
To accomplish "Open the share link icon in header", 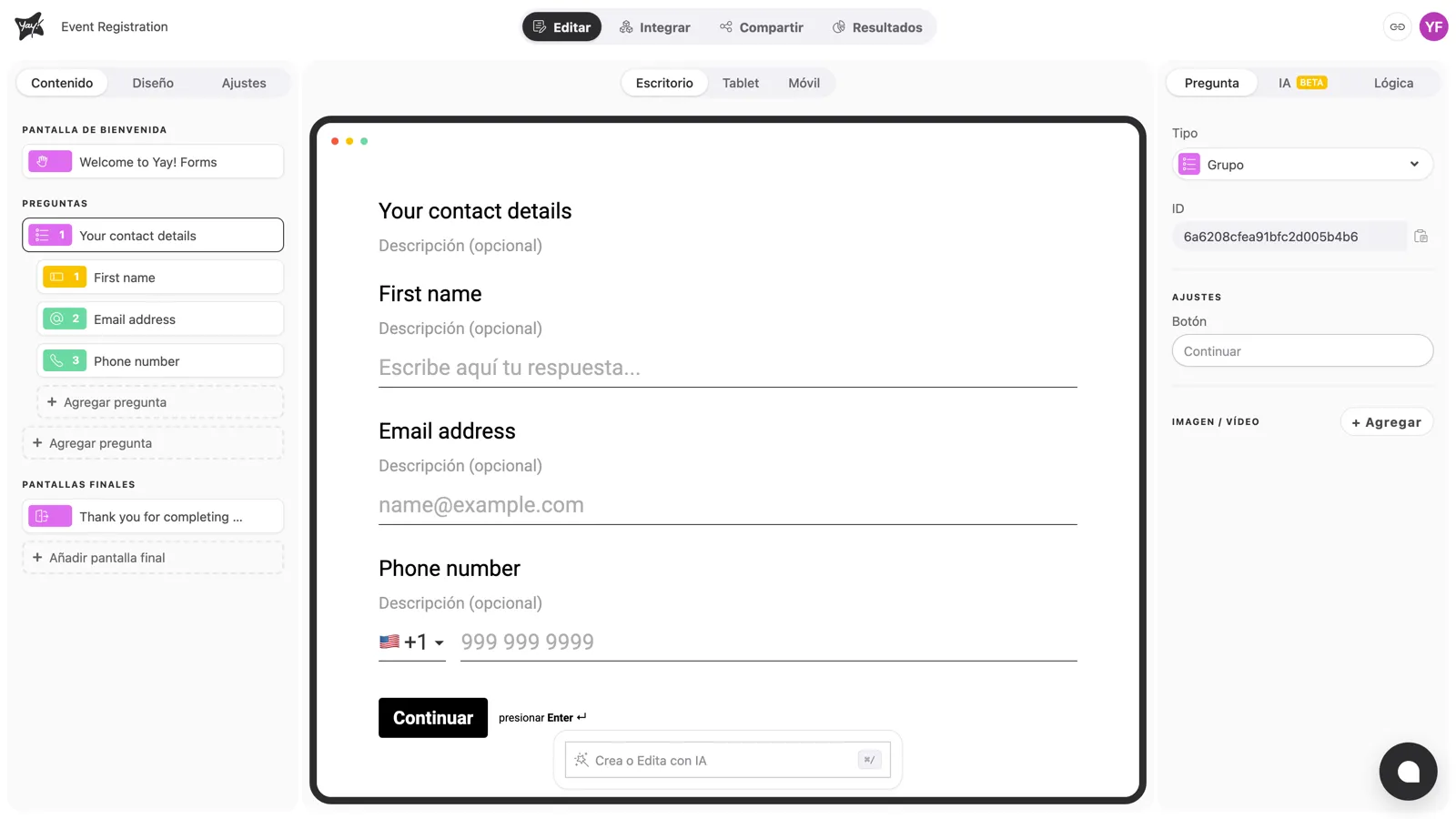I will (1397, 26).
